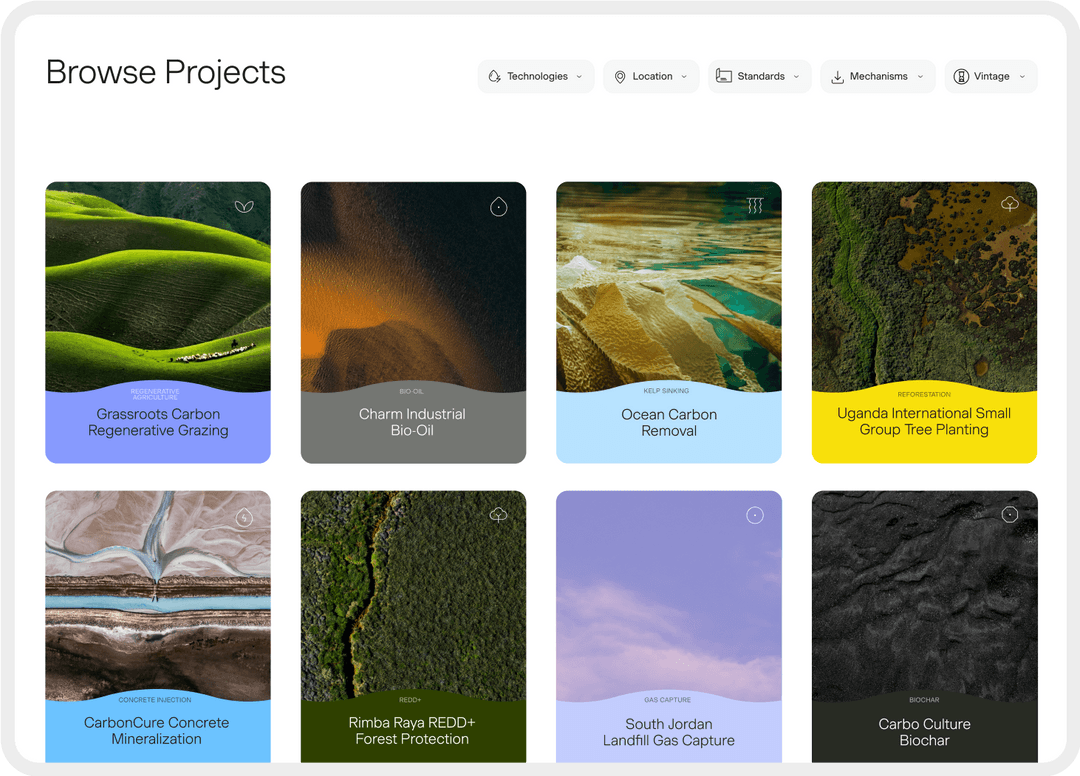Image resolution: width=1080 pixels, height=776 pixels.
Task: Open Grassroots Carbon Regenerative Grazing title
Action: click(x=158, y=422)
